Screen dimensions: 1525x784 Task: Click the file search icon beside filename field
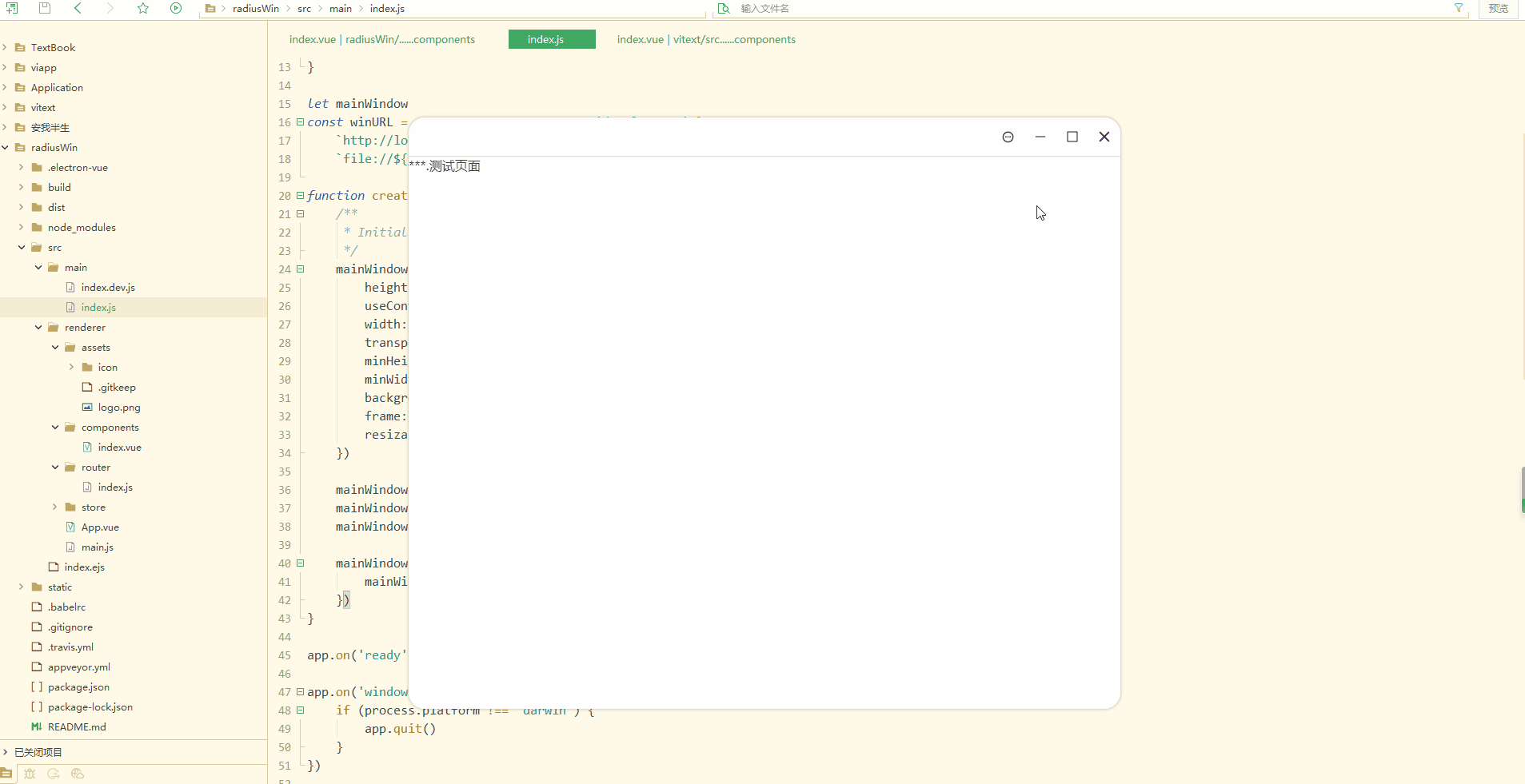tap(724, 8)
